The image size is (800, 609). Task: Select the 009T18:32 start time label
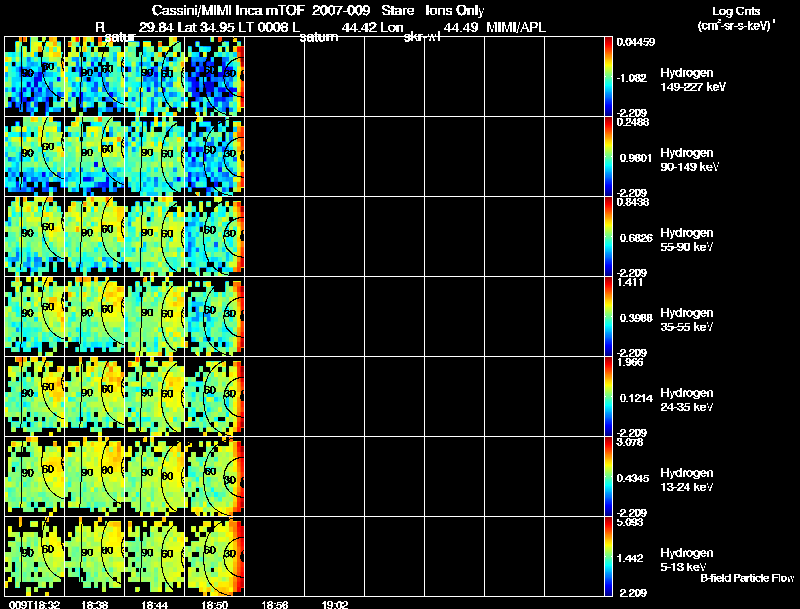pos(32,603)
